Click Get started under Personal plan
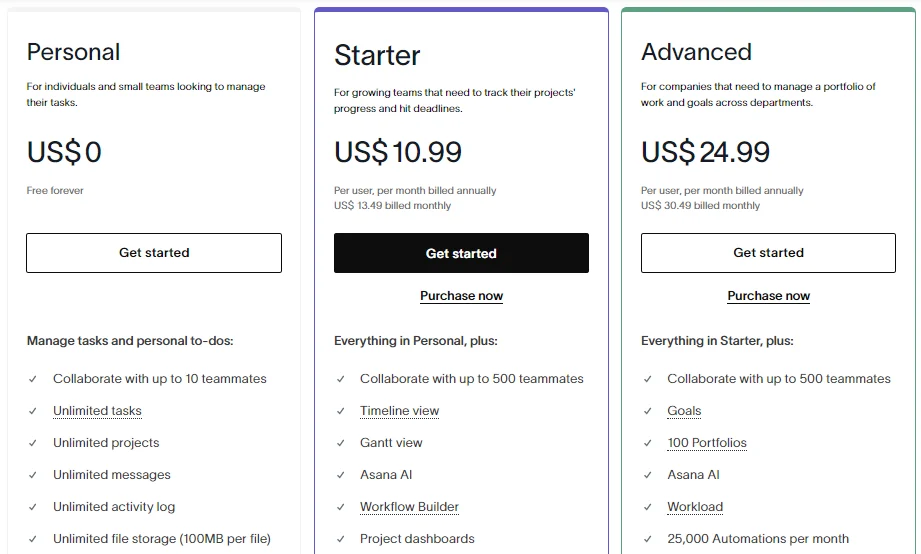Image resolution: width=921 pixels, height=554 pixels. (154, 253)
